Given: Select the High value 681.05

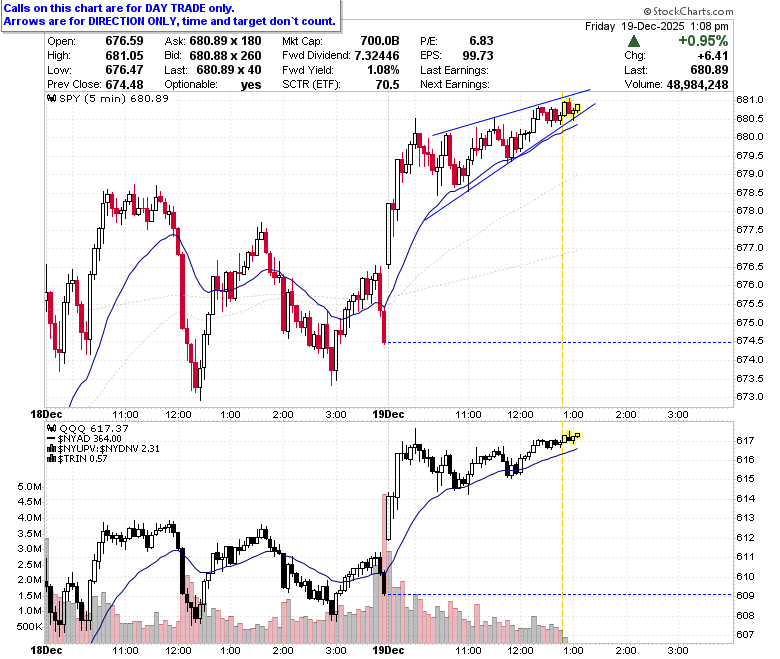Looking at the screenshot, I should [124, 55].
